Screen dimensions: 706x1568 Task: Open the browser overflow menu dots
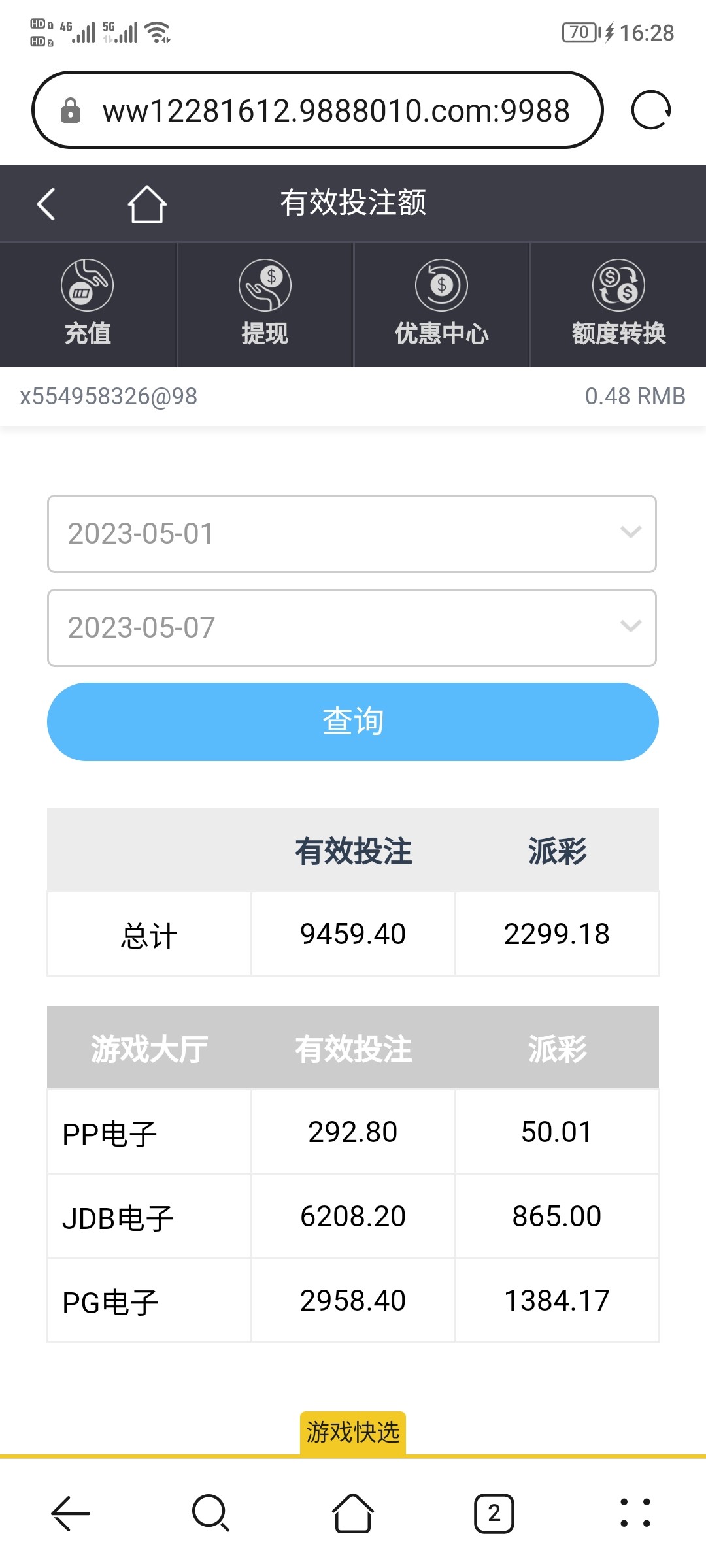click(x=635, y=1512)
